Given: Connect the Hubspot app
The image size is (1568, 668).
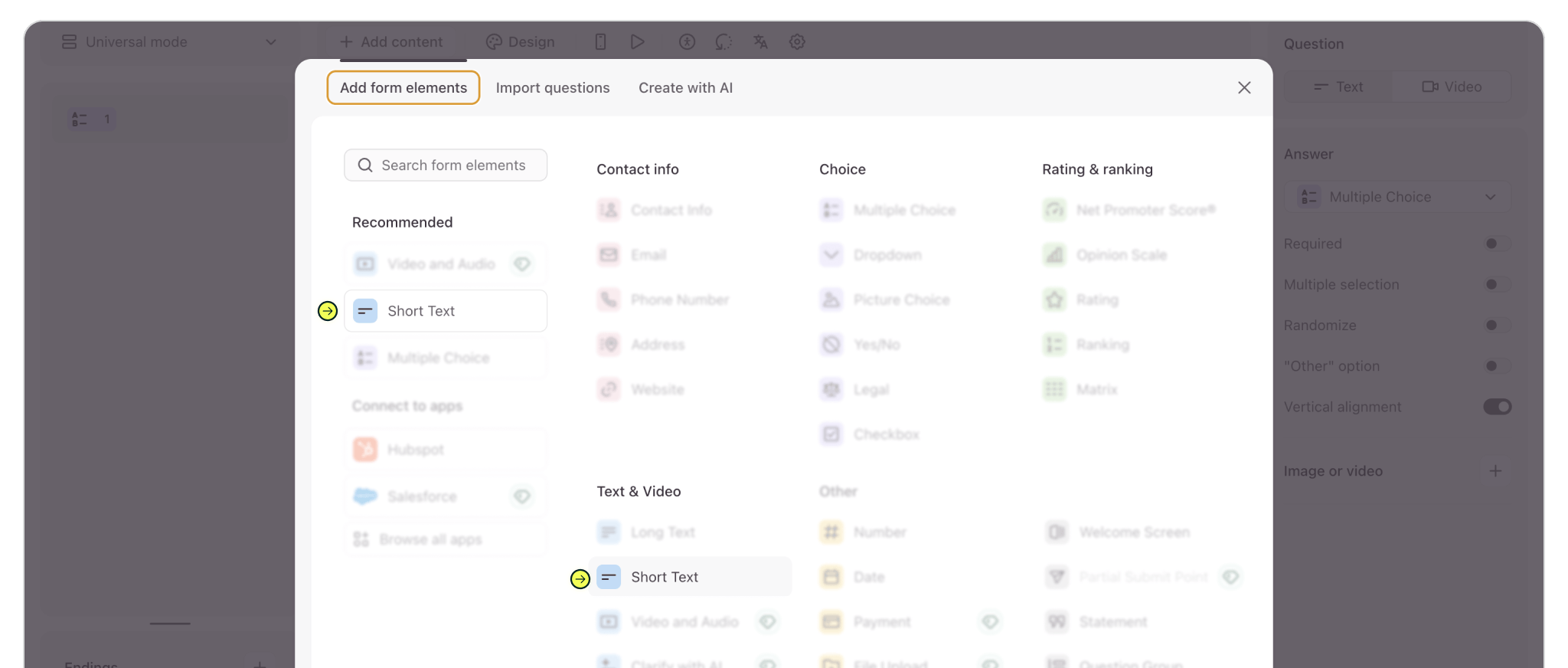Looking at the screenshot, I should tap(446, 450).
